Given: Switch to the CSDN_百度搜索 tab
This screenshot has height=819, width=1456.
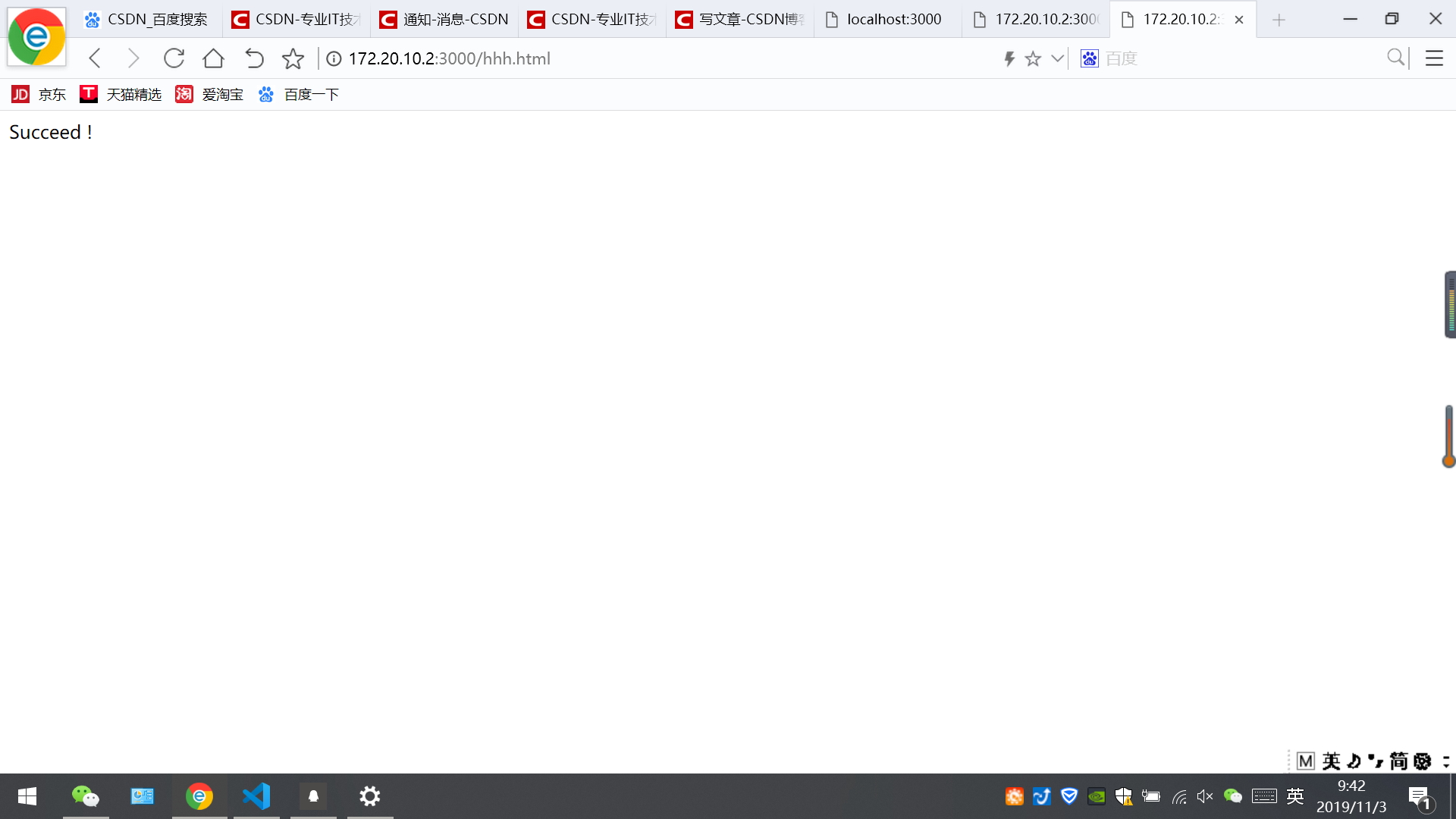Looking at the screenshot, I should [x=148, y=20].
